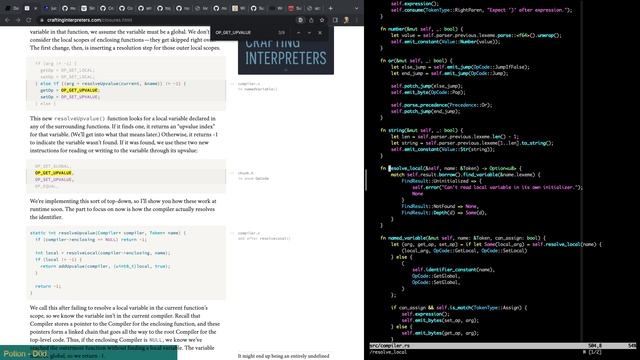Open a new browser tab
Image resolution: width=640 pixels, height=360 pixels.
[x=331, y=8]
